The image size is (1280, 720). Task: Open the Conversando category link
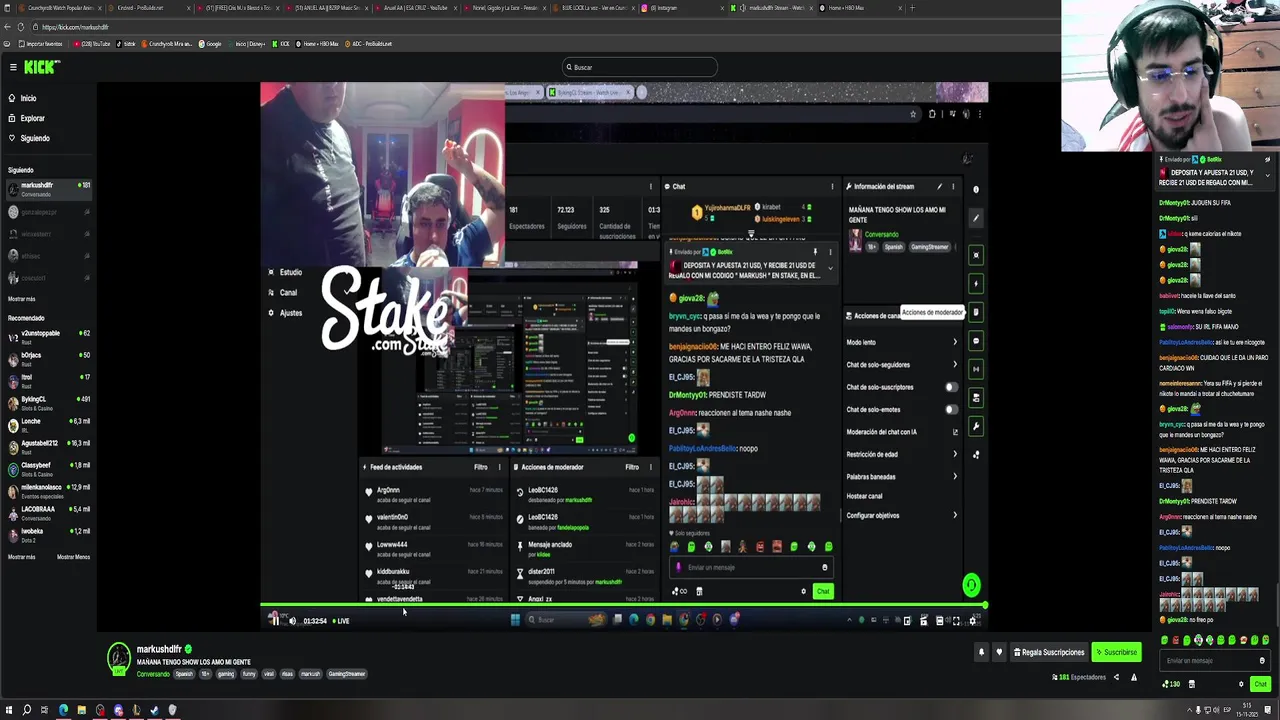click(x=152, y=674)
